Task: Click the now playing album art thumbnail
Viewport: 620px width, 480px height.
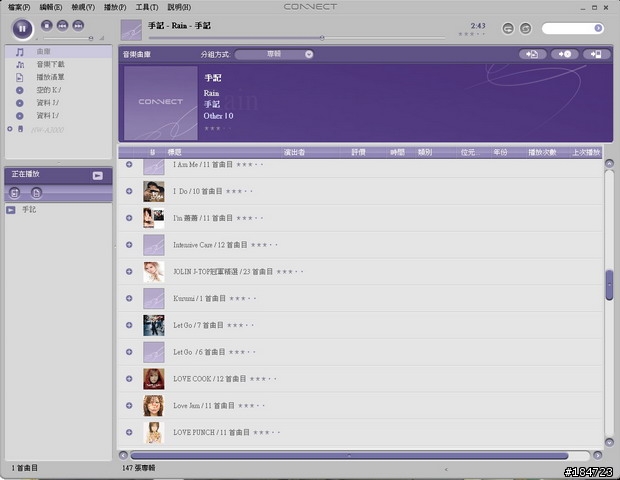Action: [131, 30]
